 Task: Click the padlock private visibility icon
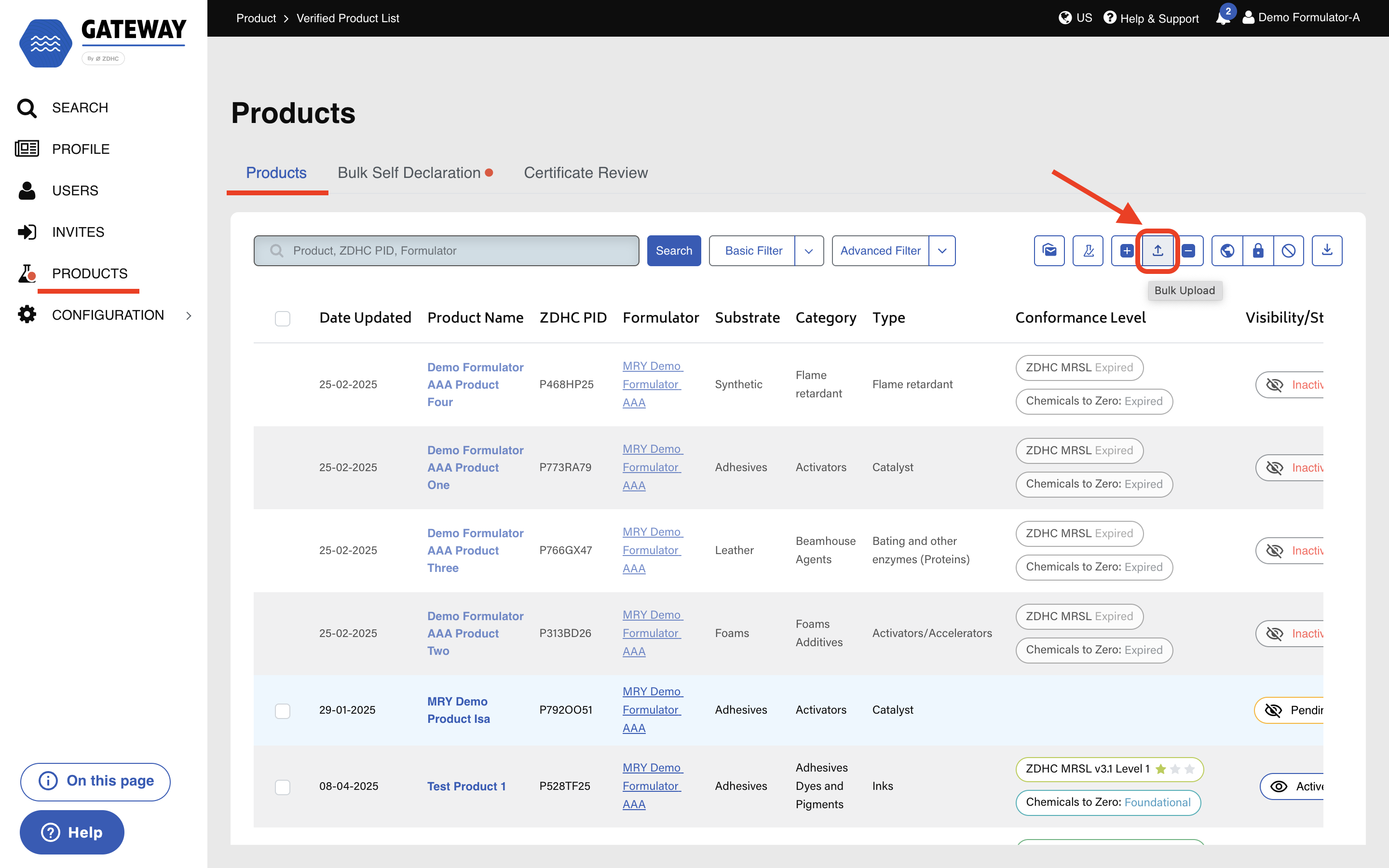(x=1258, y=251)
